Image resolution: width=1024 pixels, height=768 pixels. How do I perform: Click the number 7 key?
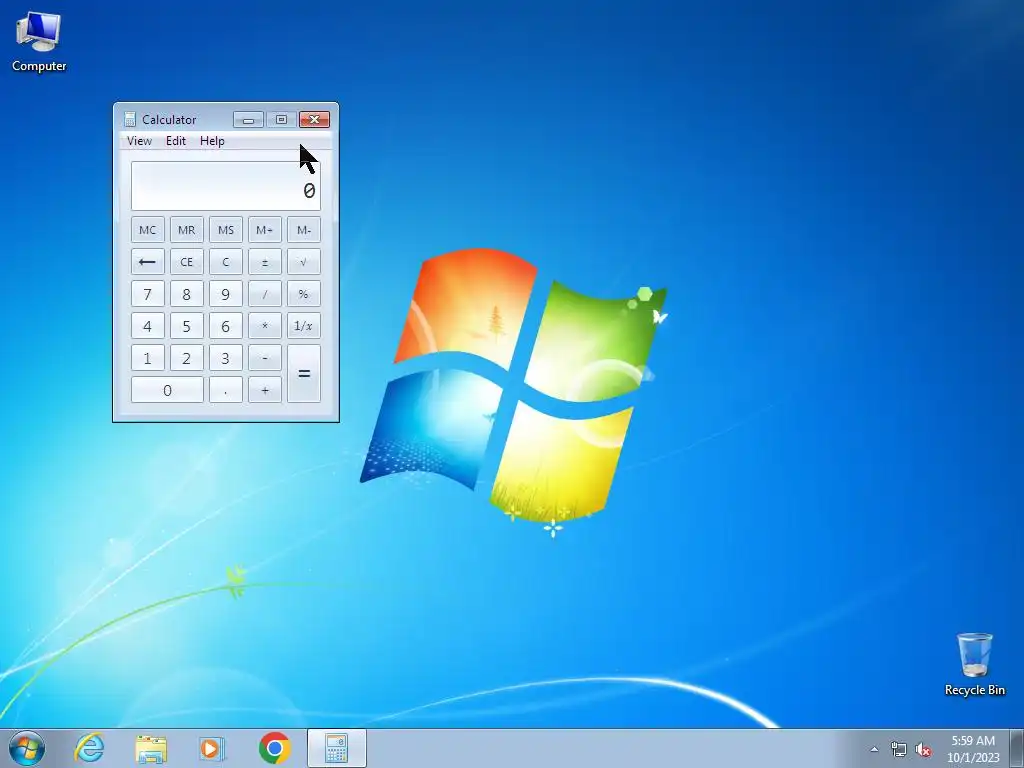[x=148, y=294]
